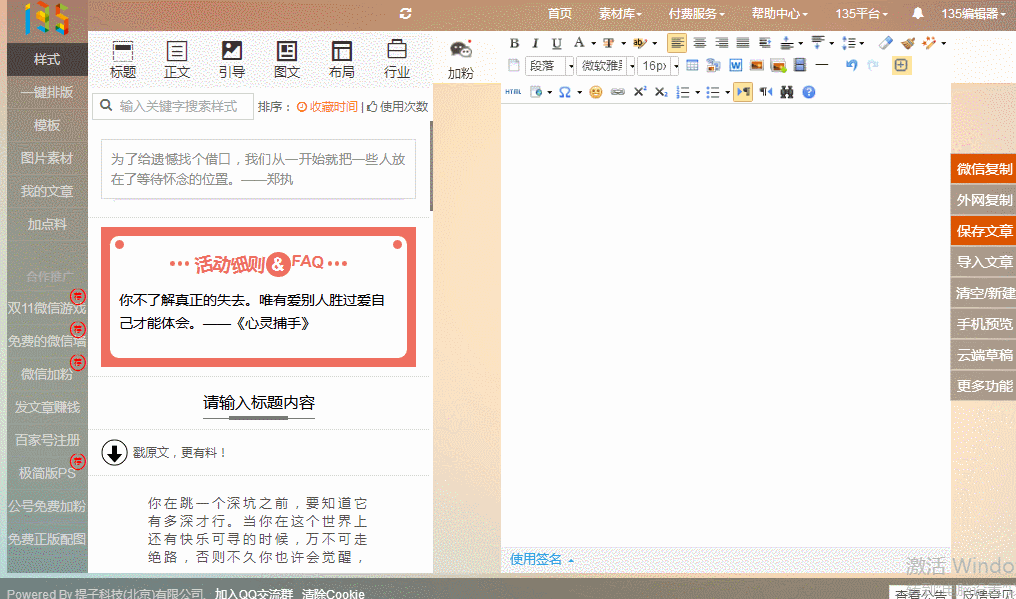Import a Word document via the W icon

pos(736,65)
